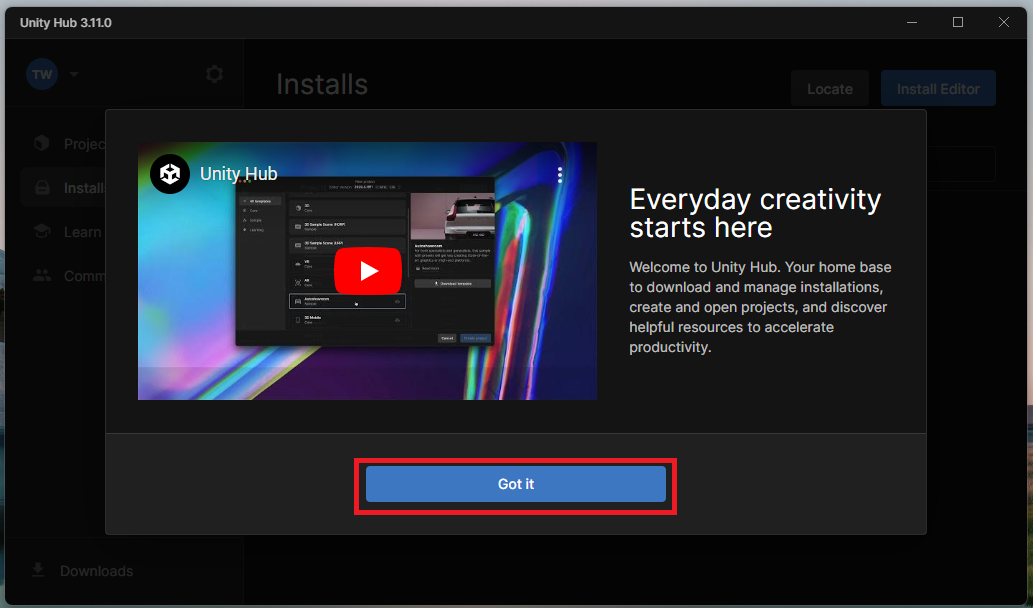Screen dimensions: 1033x608
Task: Click the Unity logo channel icon on video
Action: pyautogui.click(x=170, y=174)
